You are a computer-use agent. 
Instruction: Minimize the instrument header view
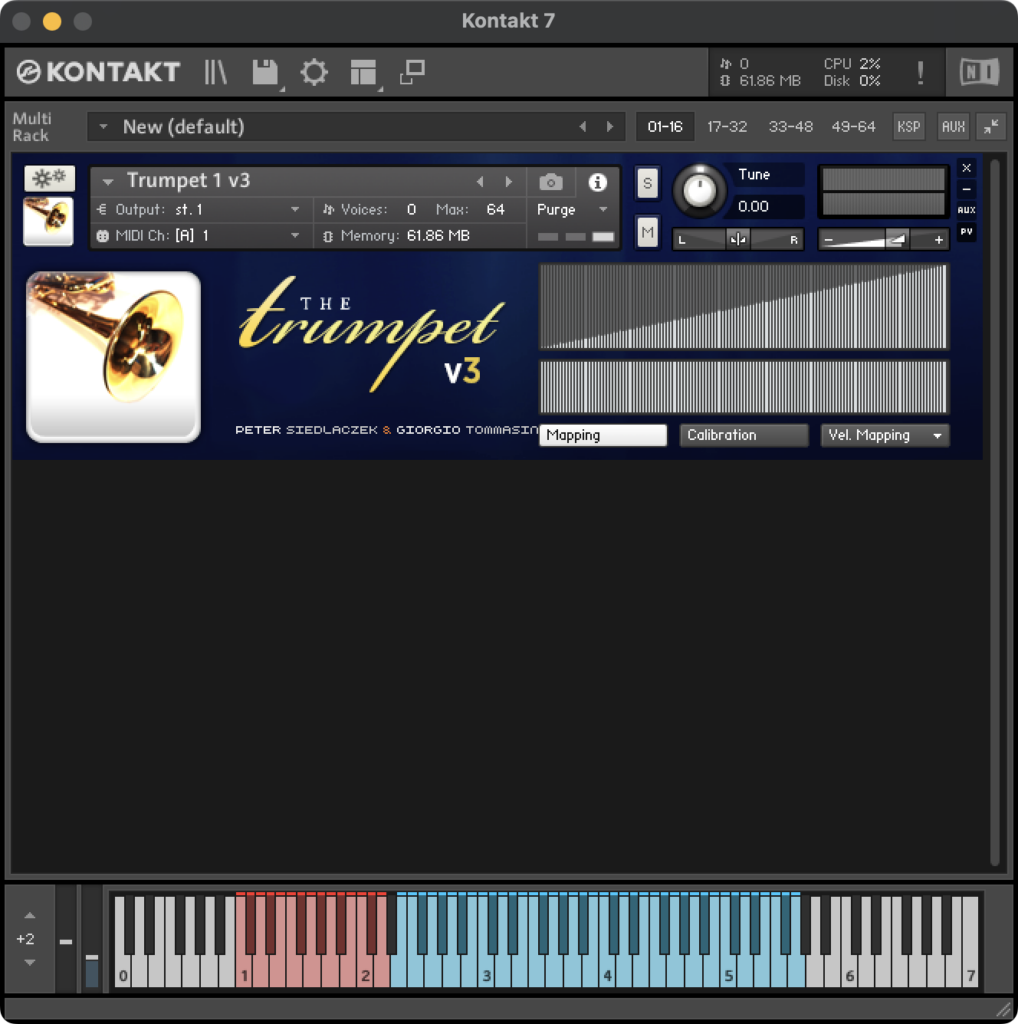pos(966,189)
